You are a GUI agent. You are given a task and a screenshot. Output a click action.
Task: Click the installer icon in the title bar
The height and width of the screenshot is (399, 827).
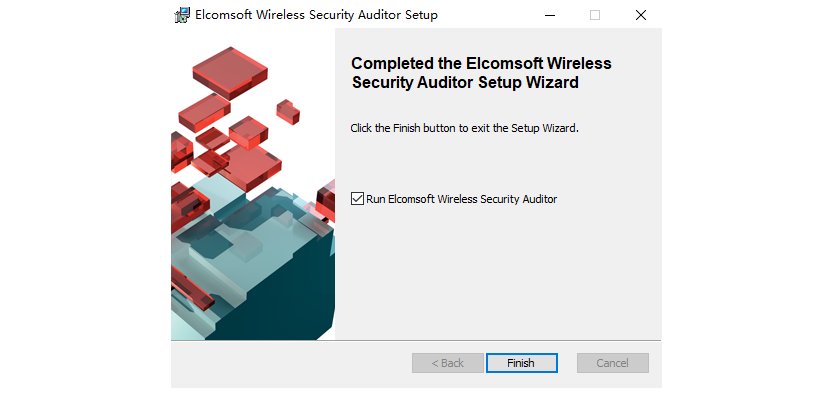[182, 15]
